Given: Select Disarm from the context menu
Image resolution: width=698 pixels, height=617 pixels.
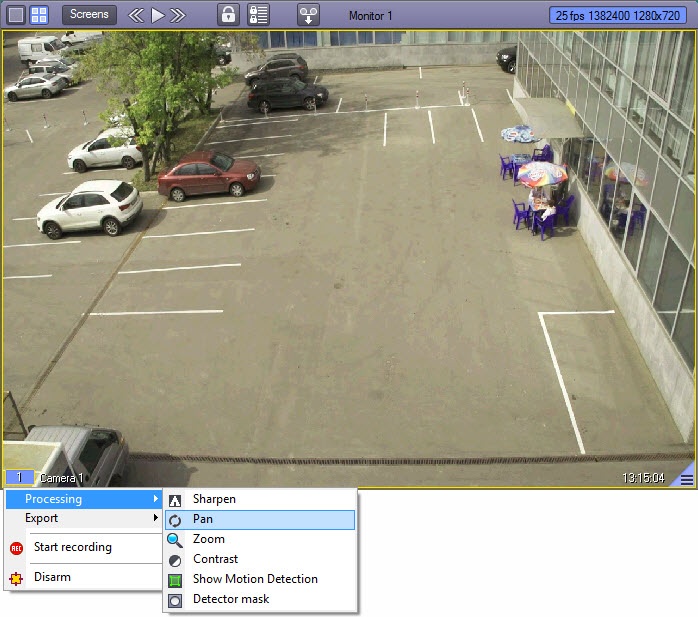Looking at the screenshot, I should click(52, 577).
